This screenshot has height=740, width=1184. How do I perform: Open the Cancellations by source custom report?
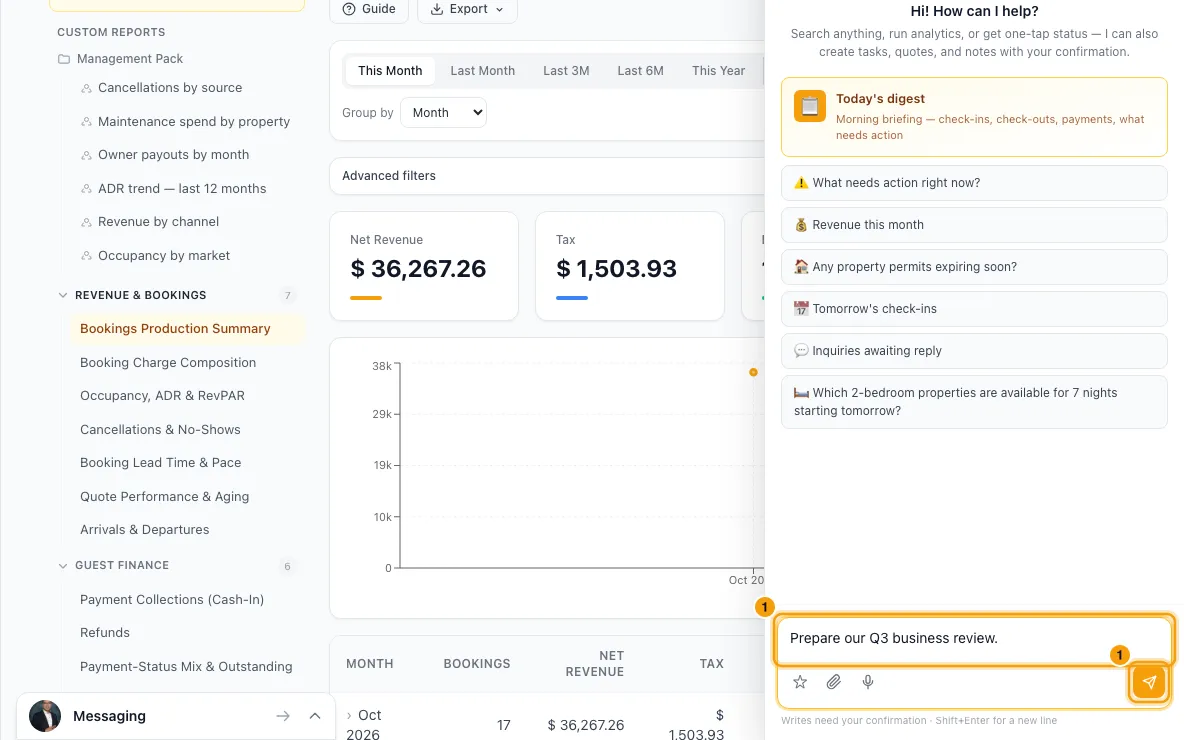[x=170, y=88]
